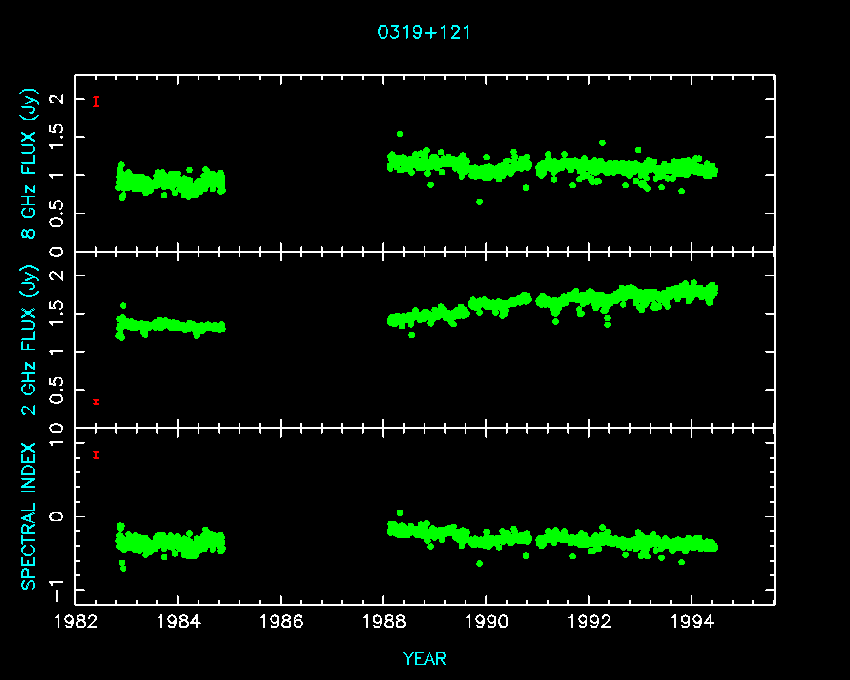The height and width of the screenshot is (680, 850).
Task: Click the red error bar in 8 GHz panel
Action: point(96,101)
